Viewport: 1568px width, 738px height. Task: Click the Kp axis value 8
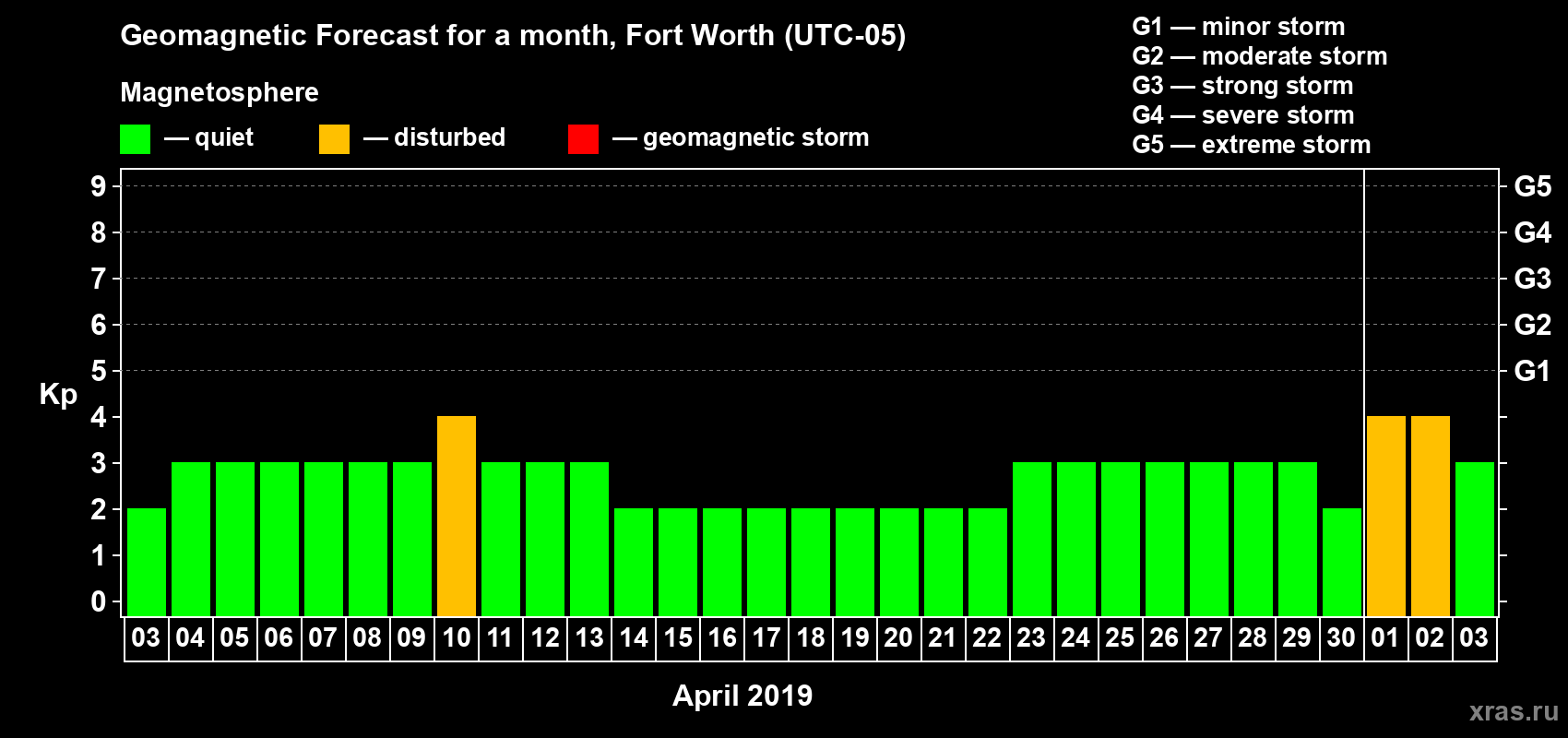(99, 232)
